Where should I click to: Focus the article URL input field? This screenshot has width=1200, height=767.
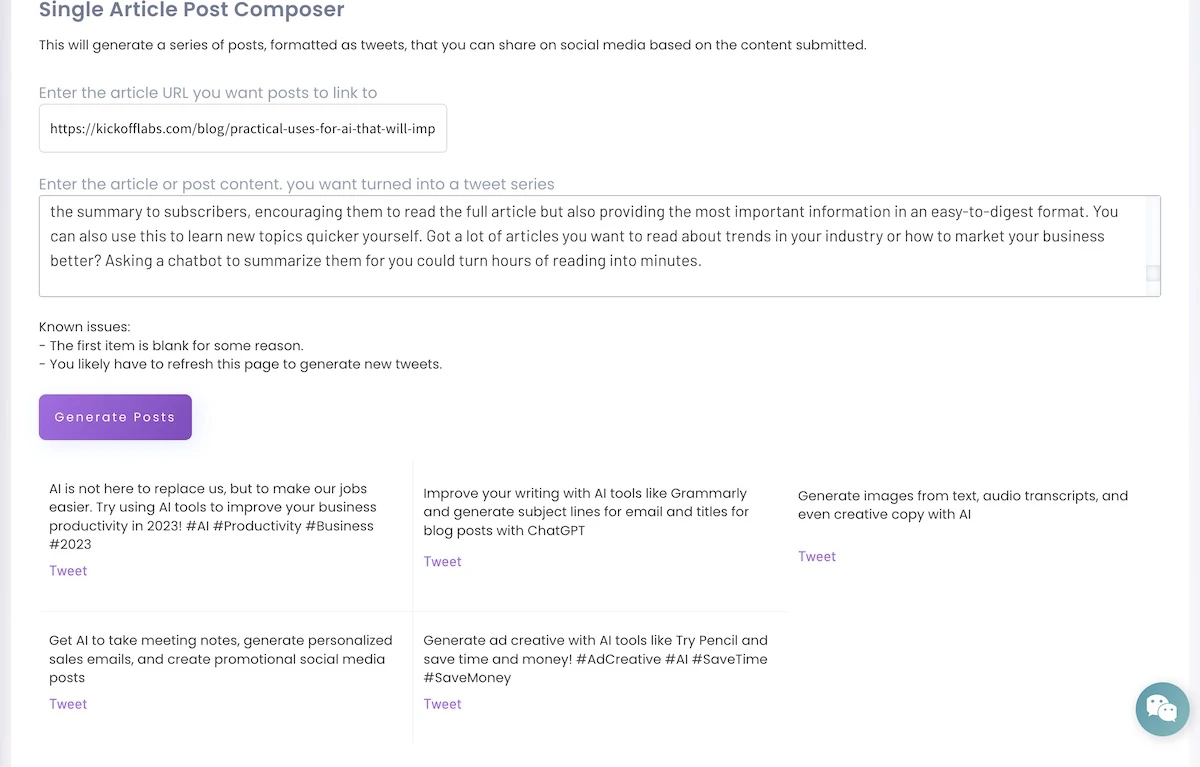(243, 129)
